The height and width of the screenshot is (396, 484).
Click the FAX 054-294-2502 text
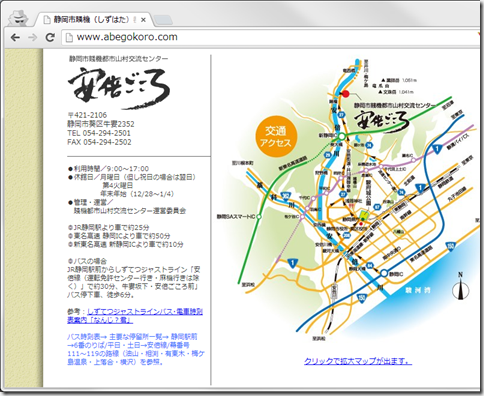[x=99, y=142]
